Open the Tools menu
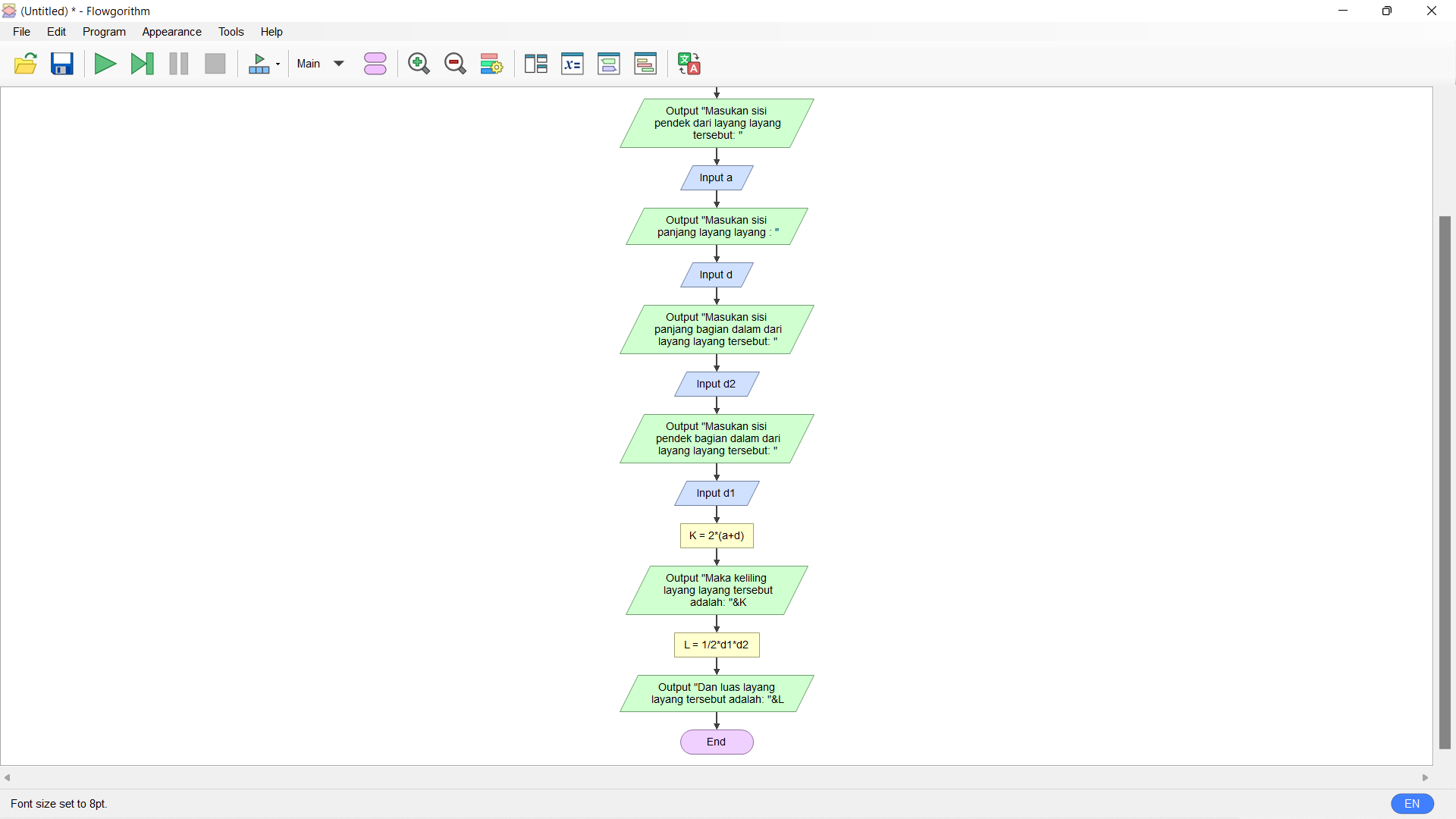 pyautogui.click(x=231, y=32)
